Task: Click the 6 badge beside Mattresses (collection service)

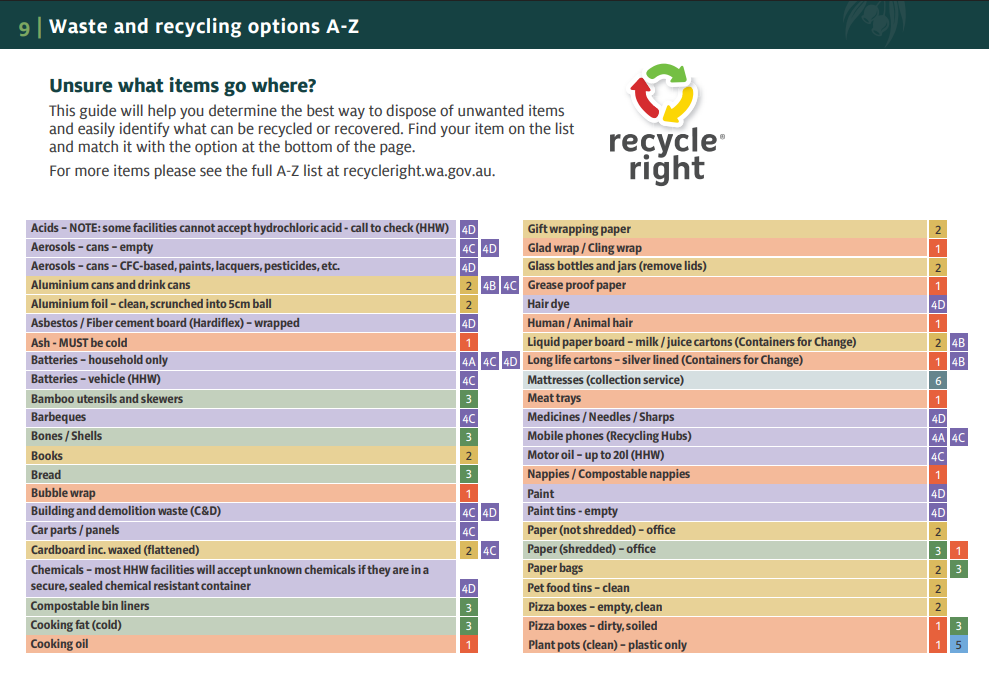Action: click(x=938, y=380)
